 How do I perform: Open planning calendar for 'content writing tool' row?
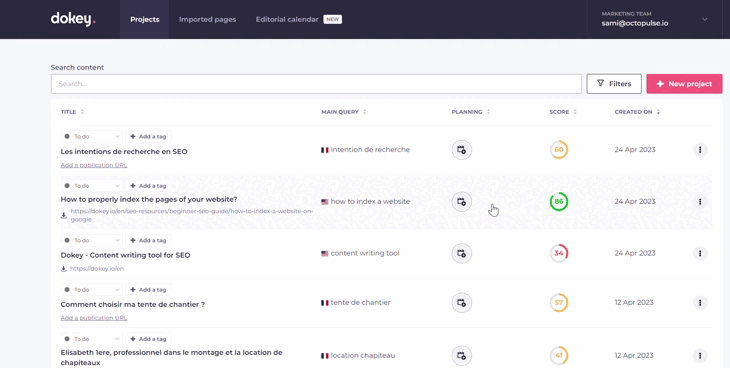click(x=461, y=253)
